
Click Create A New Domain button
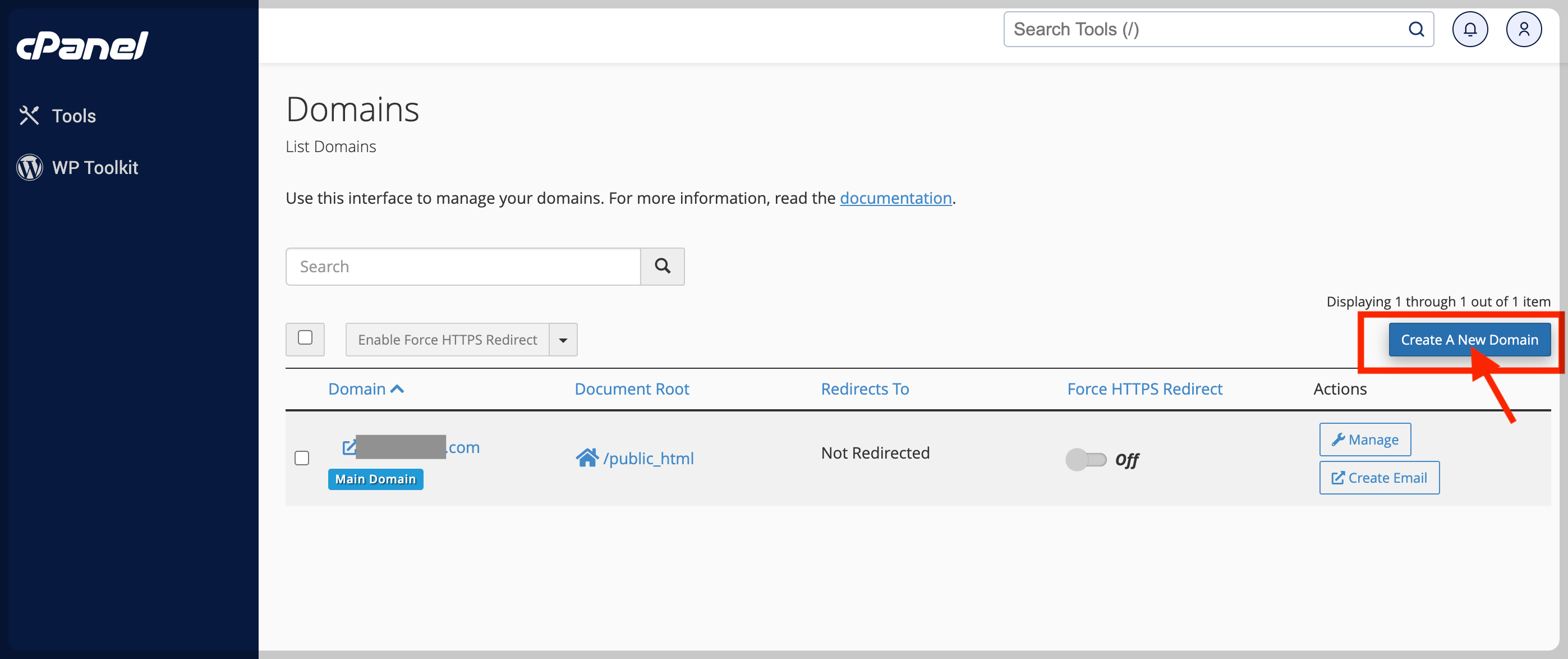(x=1469, y=340)
